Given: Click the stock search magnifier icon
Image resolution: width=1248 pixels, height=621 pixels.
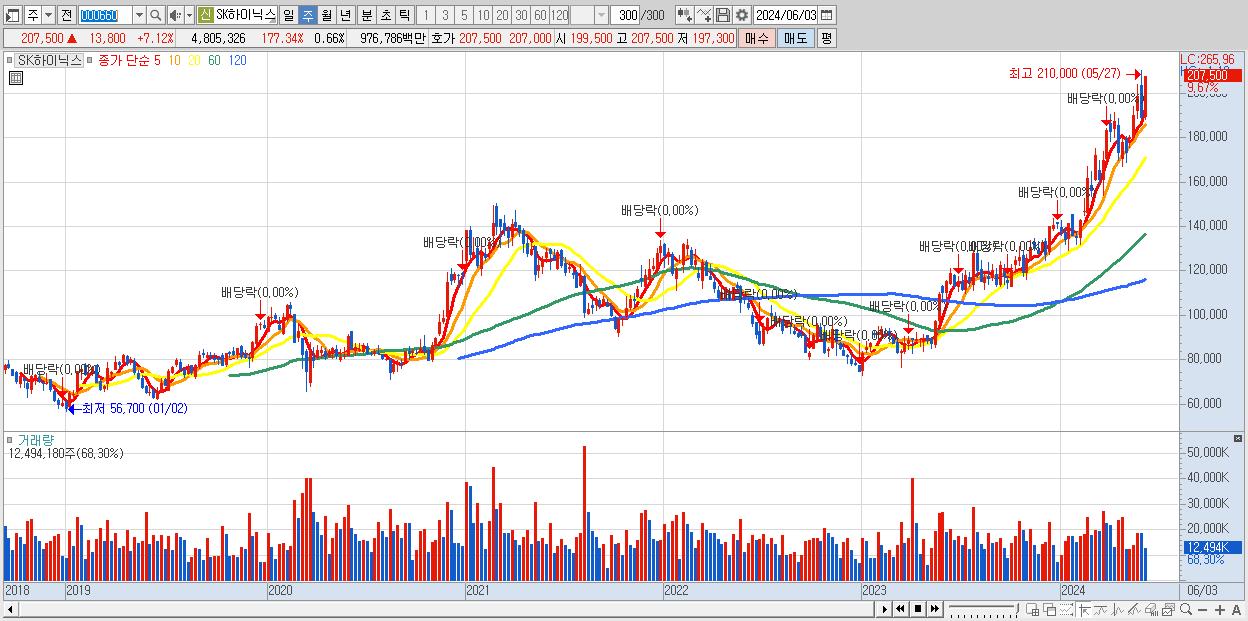Looking at the screenshot, I should [155, 15].
